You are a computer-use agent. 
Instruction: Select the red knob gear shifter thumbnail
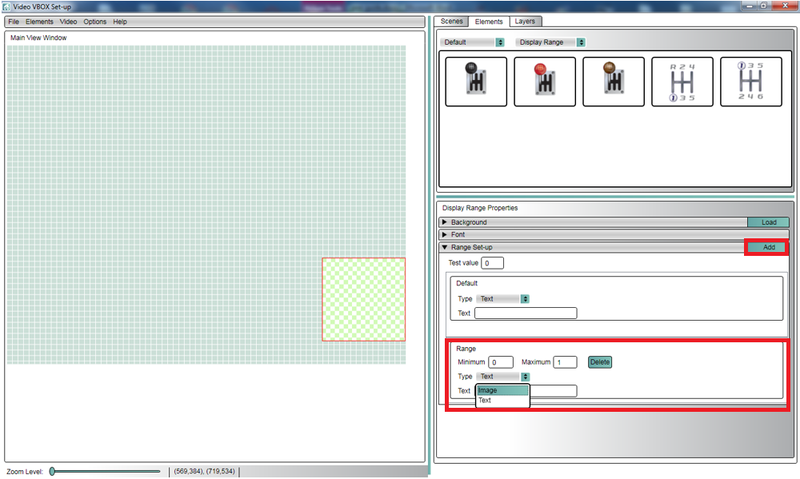(544, 81)
